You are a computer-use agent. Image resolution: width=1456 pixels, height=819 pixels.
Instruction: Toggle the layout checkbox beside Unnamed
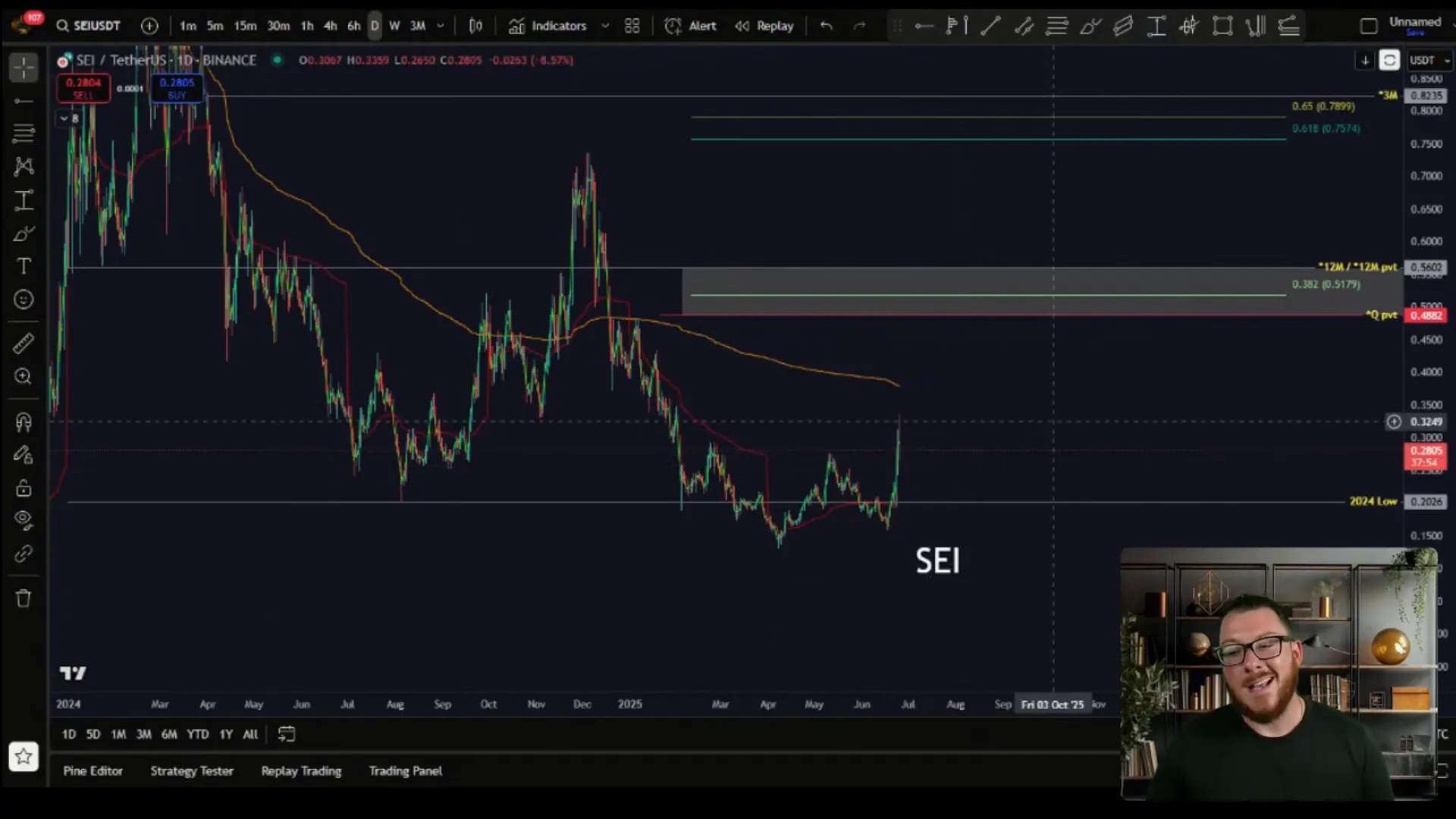click(1369, 27)
